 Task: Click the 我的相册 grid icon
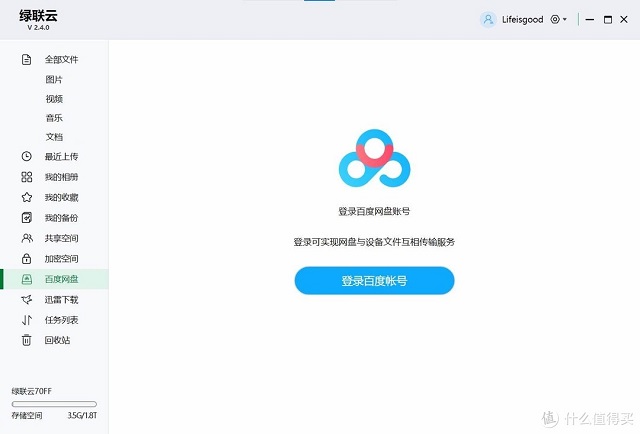coord(27,177)
